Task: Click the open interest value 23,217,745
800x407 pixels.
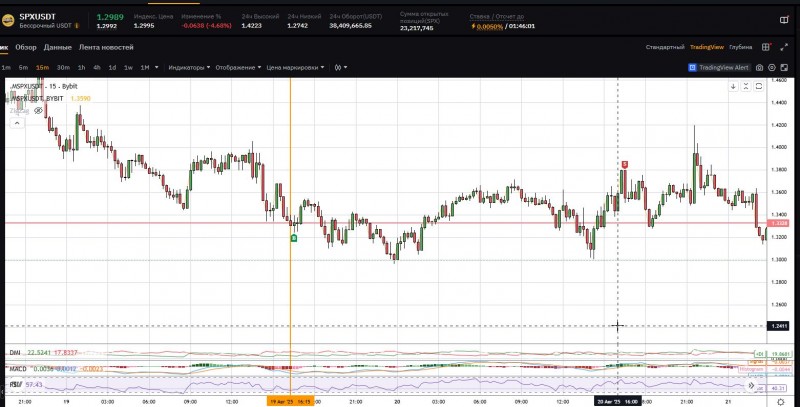Action: tap(417, 29)
